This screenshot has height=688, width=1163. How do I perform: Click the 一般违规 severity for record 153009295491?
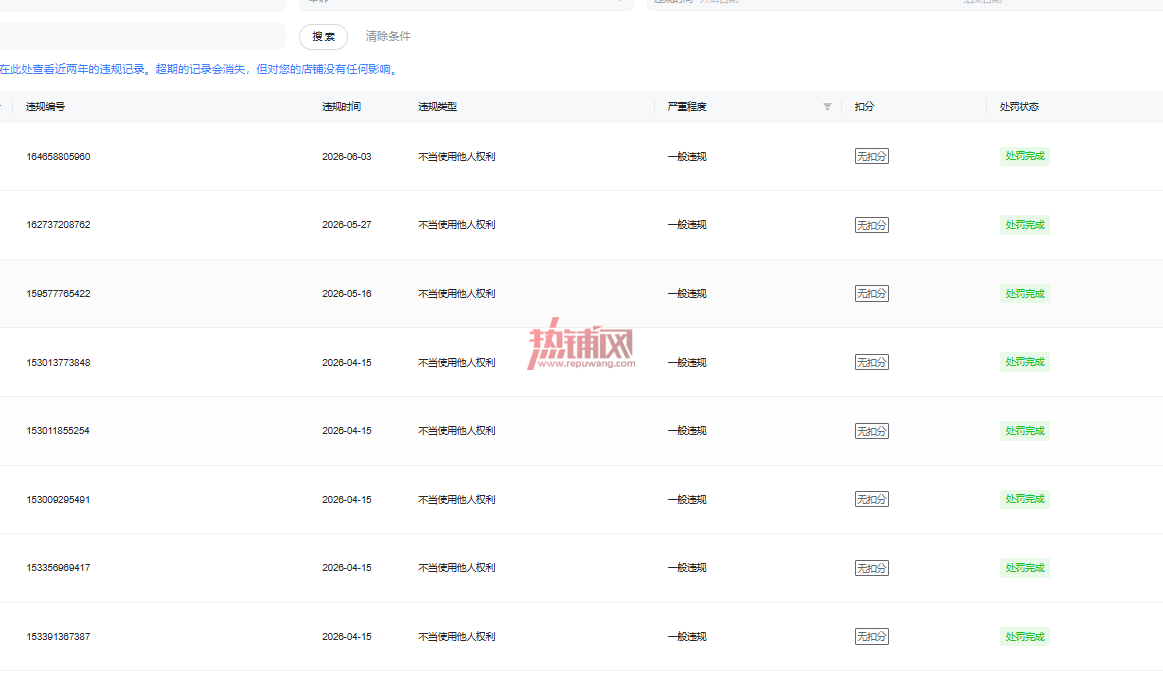687,500
